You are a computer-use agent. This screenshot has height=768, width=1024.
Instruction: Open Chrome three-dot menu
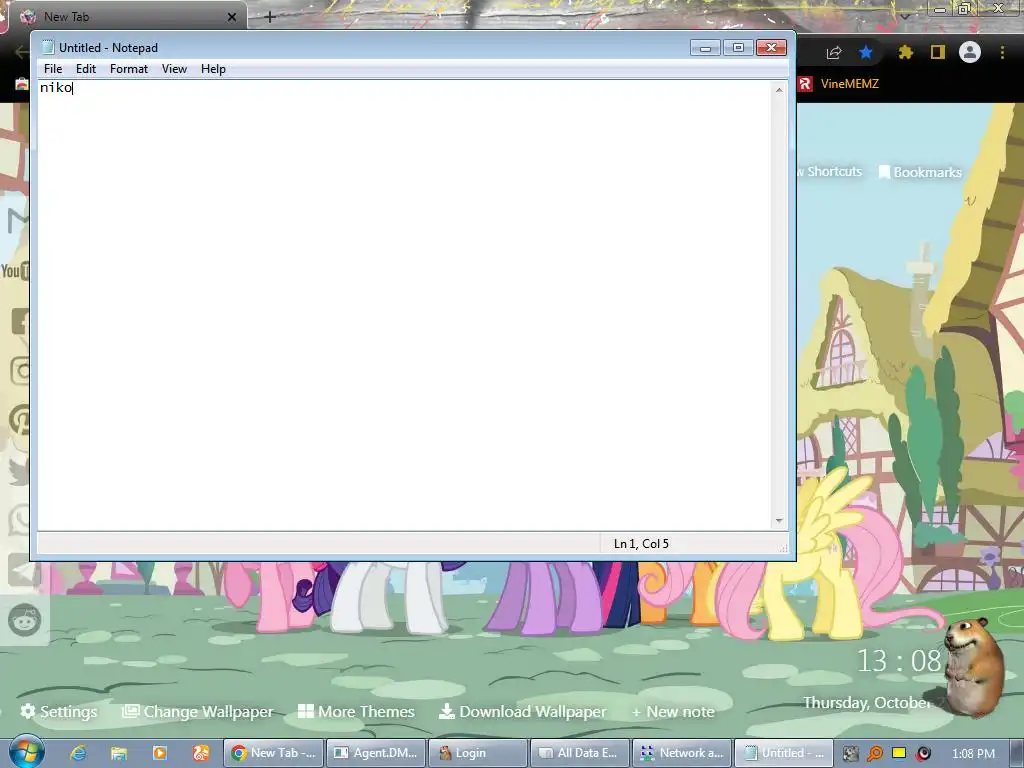point(1002,52)
